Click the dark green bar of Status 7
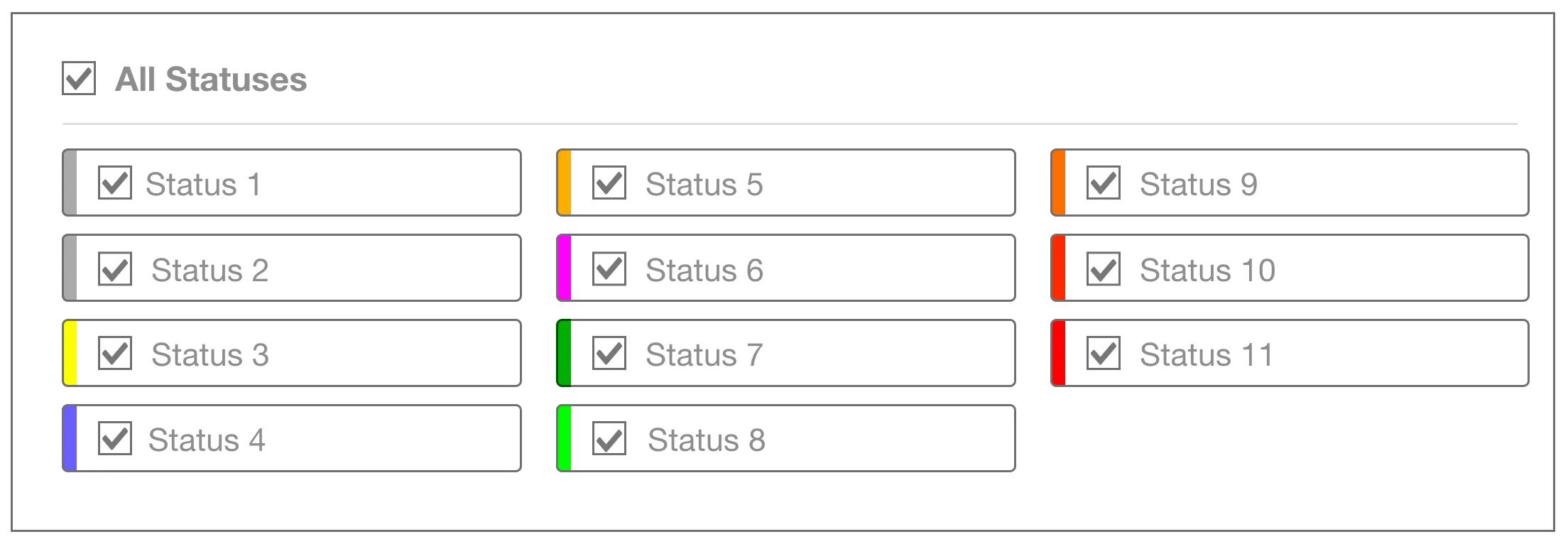This screenshot has height=544, width=1568. tap(564, 353)
